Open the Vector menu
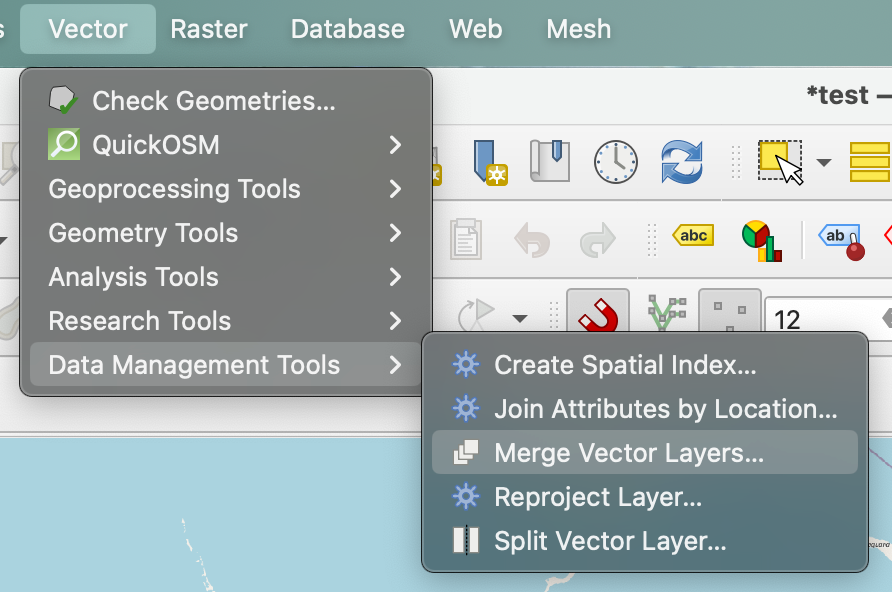This screenshot has height=592, width=892. point(88,29)
